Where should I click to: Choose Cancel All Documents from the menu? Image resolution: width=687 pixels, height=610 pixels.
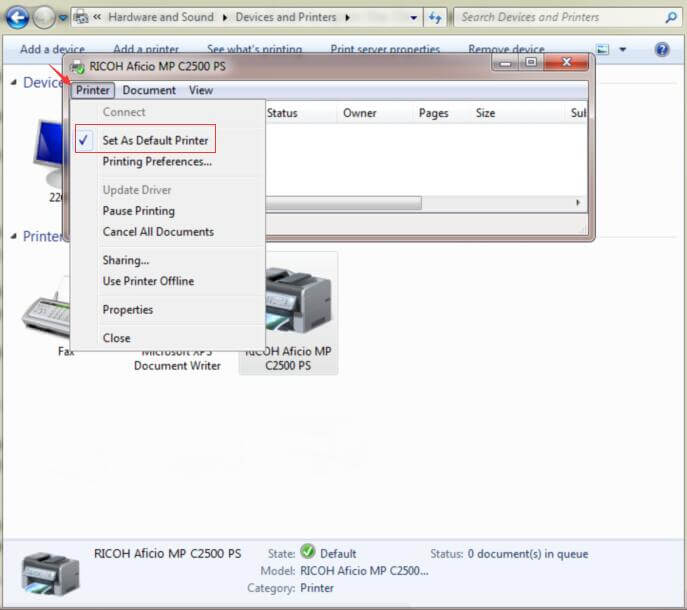click(158, 232)
